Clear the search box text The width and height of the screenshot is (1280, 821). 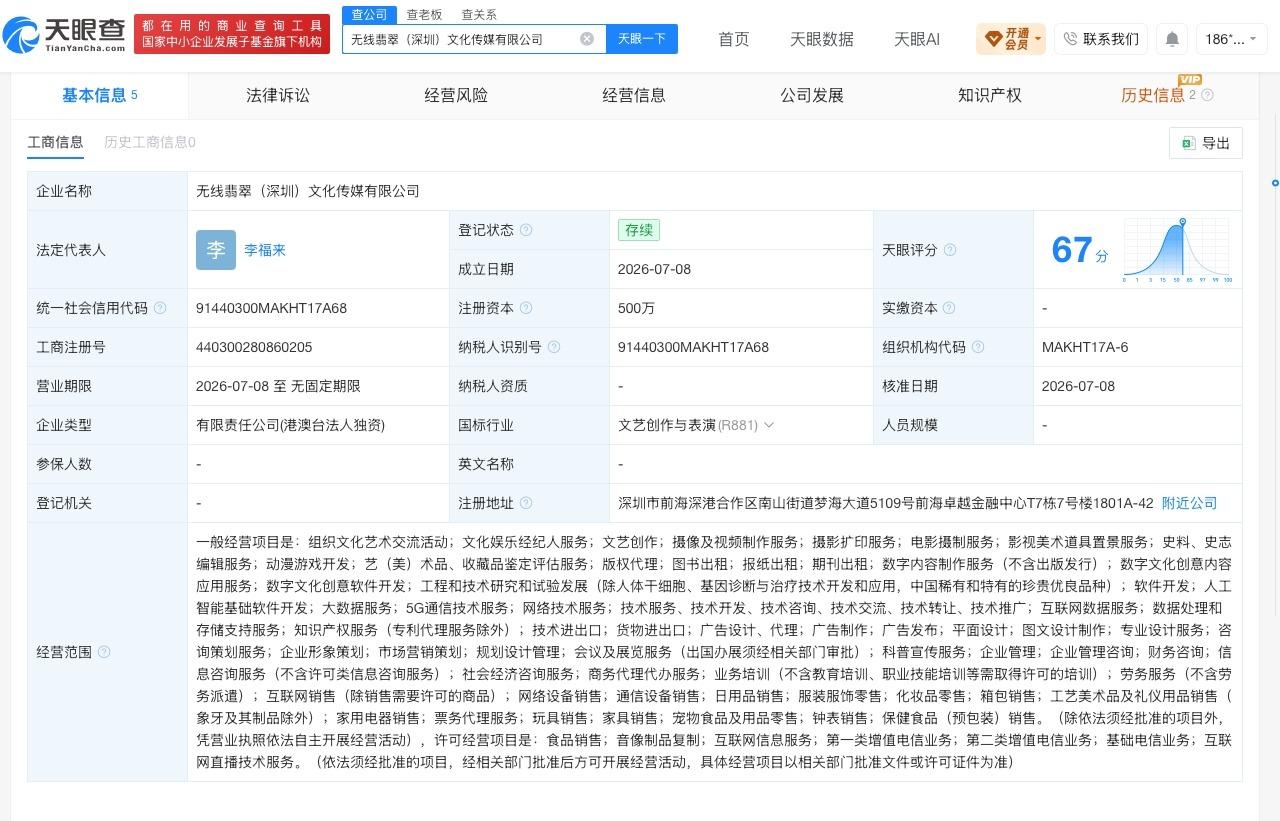tap(587, 39)
